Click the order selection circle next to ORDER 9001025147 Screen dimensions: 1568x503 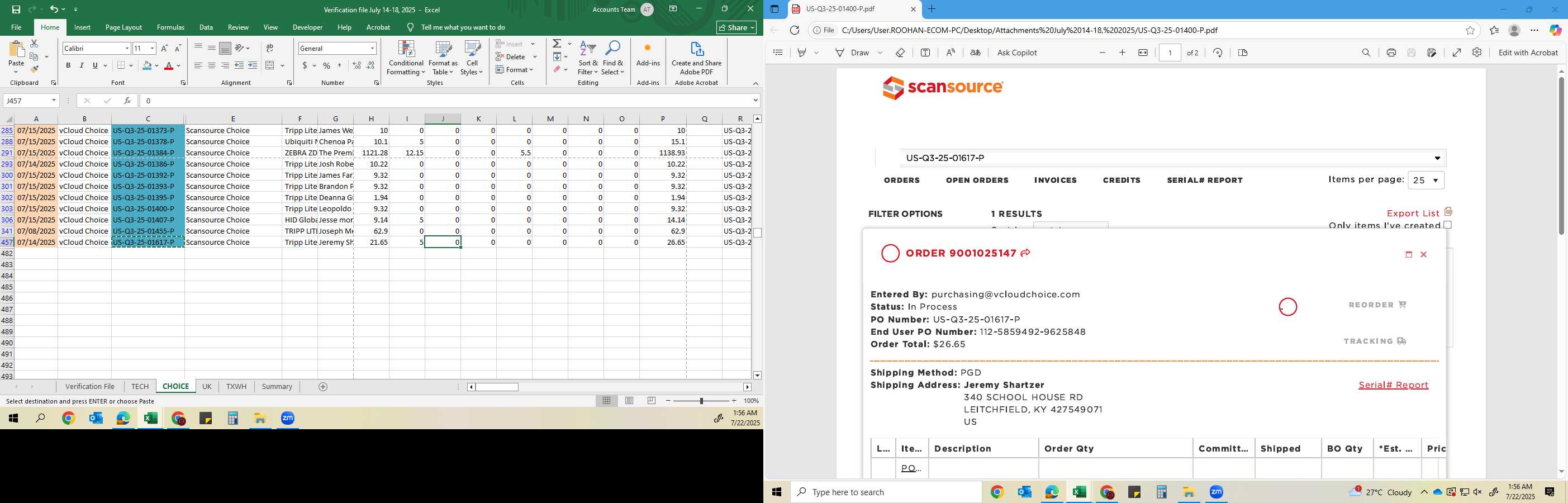(890, 253)
